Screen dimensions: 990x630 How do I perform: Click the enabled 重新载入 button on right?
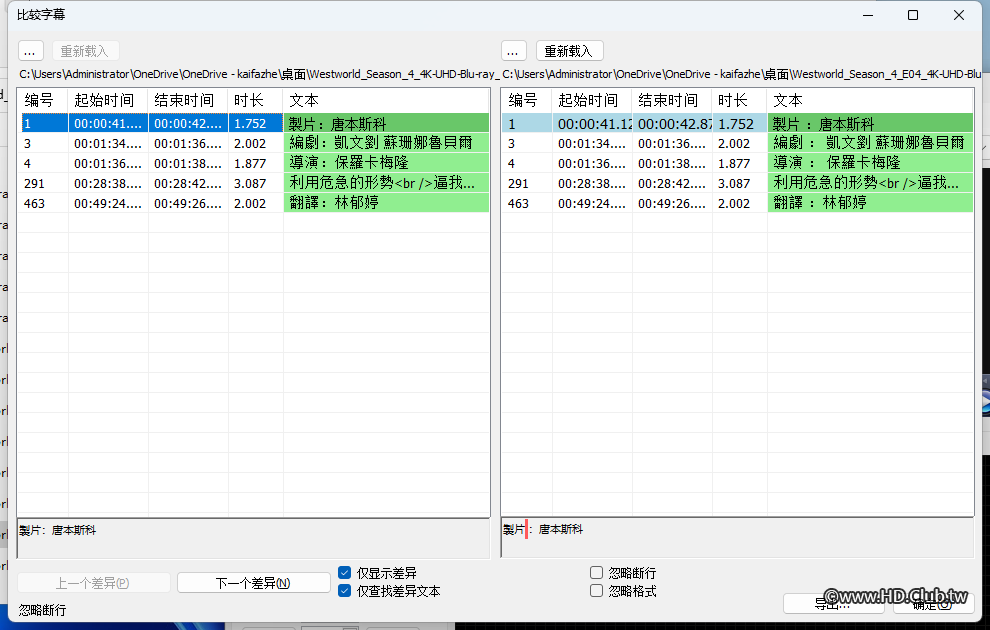(x=569, y=51)
